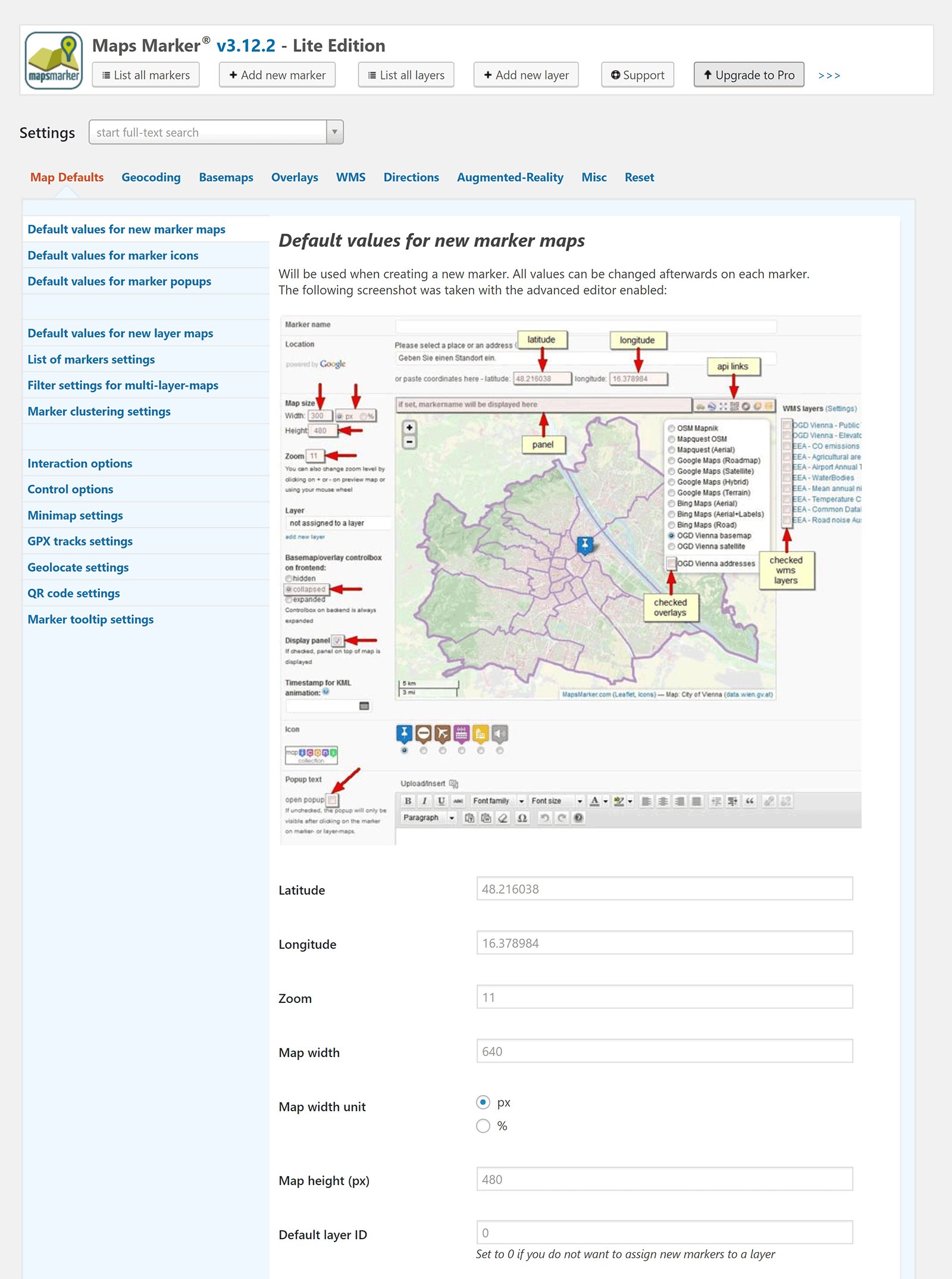Image resolution: width=952 pixels, height=1279 pixels.
Task: Switch to the Misc tab
Action: click(x=594, y=177)
